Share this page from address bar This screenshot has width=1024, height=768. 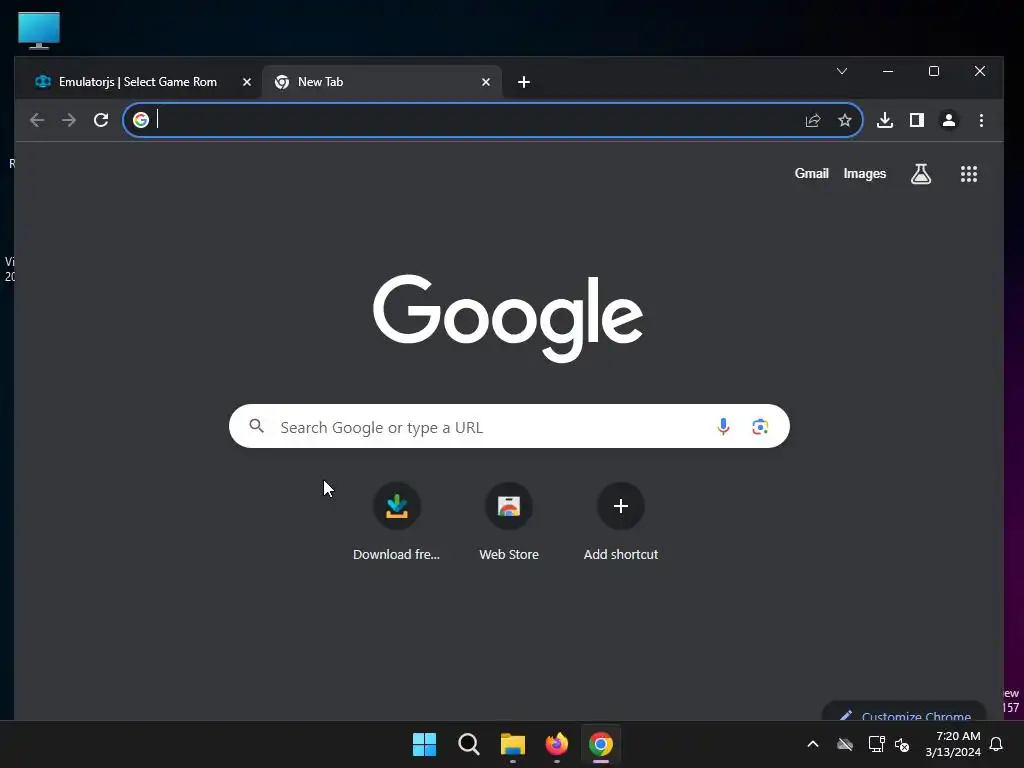click(812, 120)
